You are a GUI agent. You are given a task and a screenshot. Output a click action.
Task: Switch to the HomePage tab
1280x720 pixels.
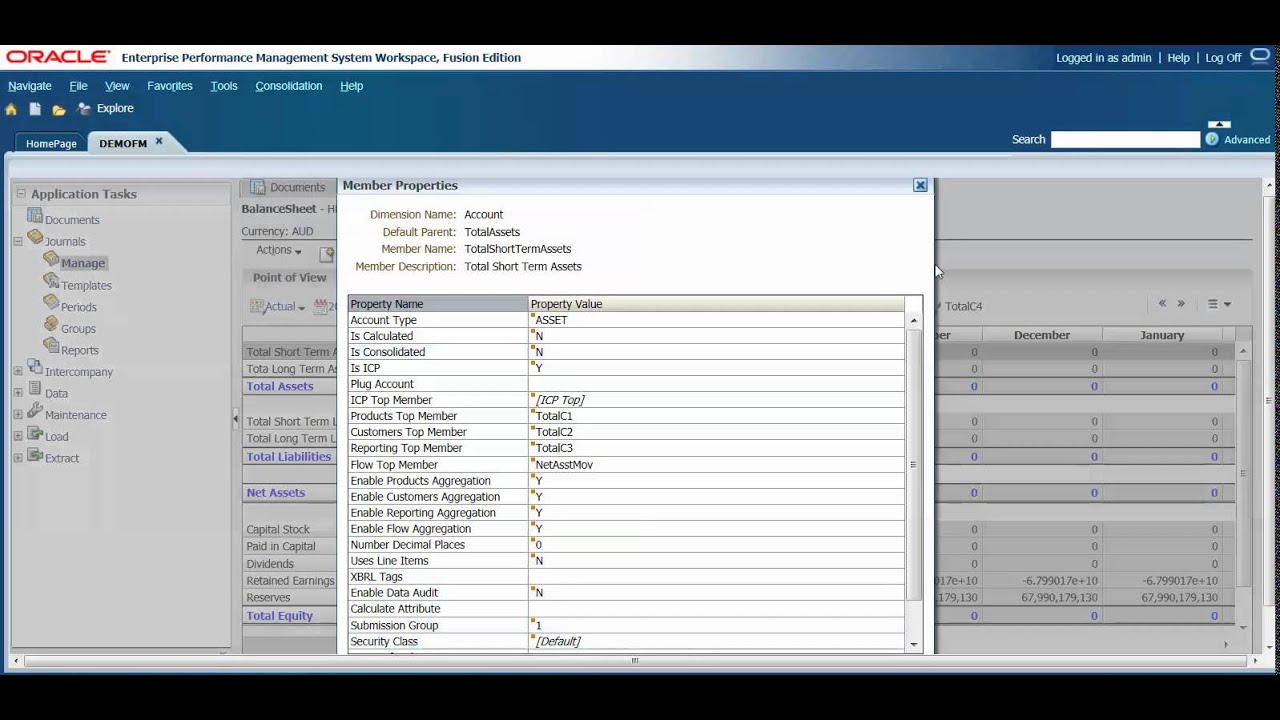(51, 144)
